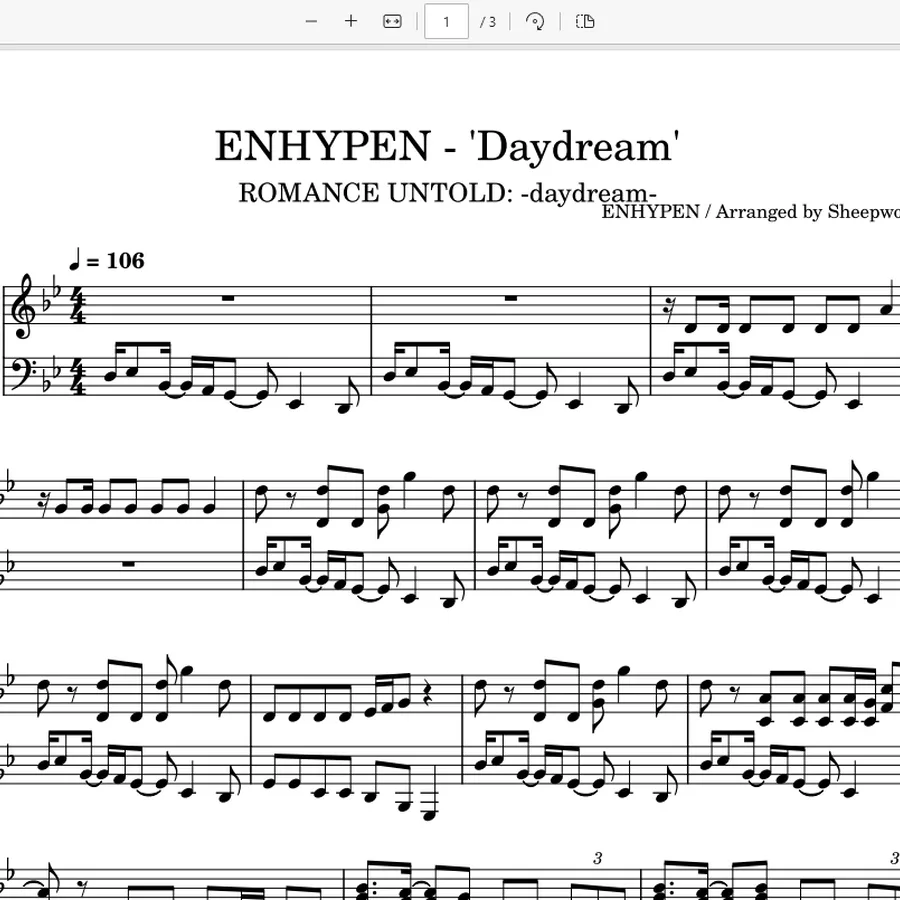Fit the page to width
Image resolution: width=900 pixels, height=900 pixels.
point(392,22)
